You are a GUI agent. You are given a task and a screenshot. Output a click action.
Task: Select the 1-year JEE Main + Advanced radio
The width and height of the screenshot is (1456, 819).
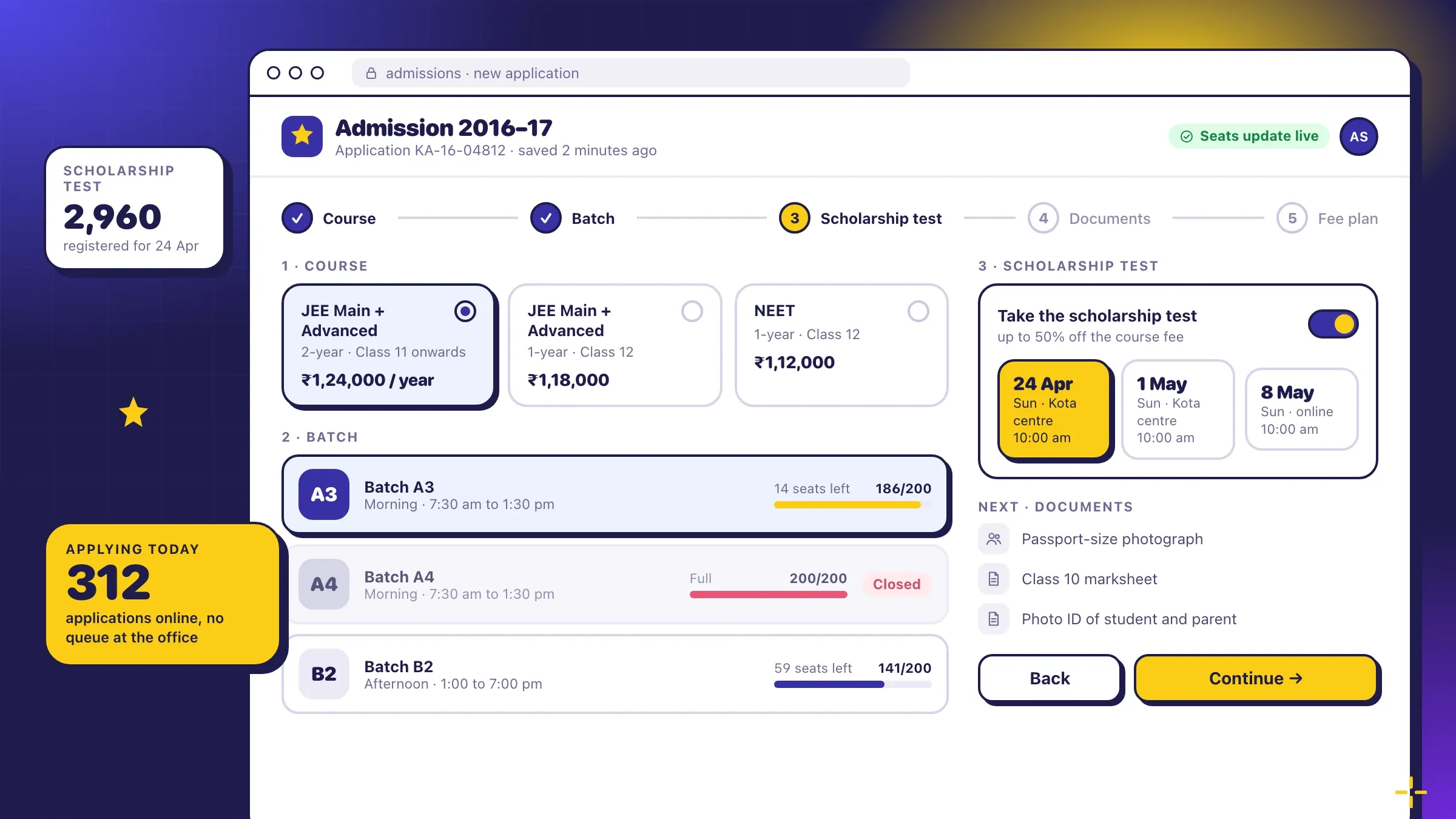click(x=692, y=311)
